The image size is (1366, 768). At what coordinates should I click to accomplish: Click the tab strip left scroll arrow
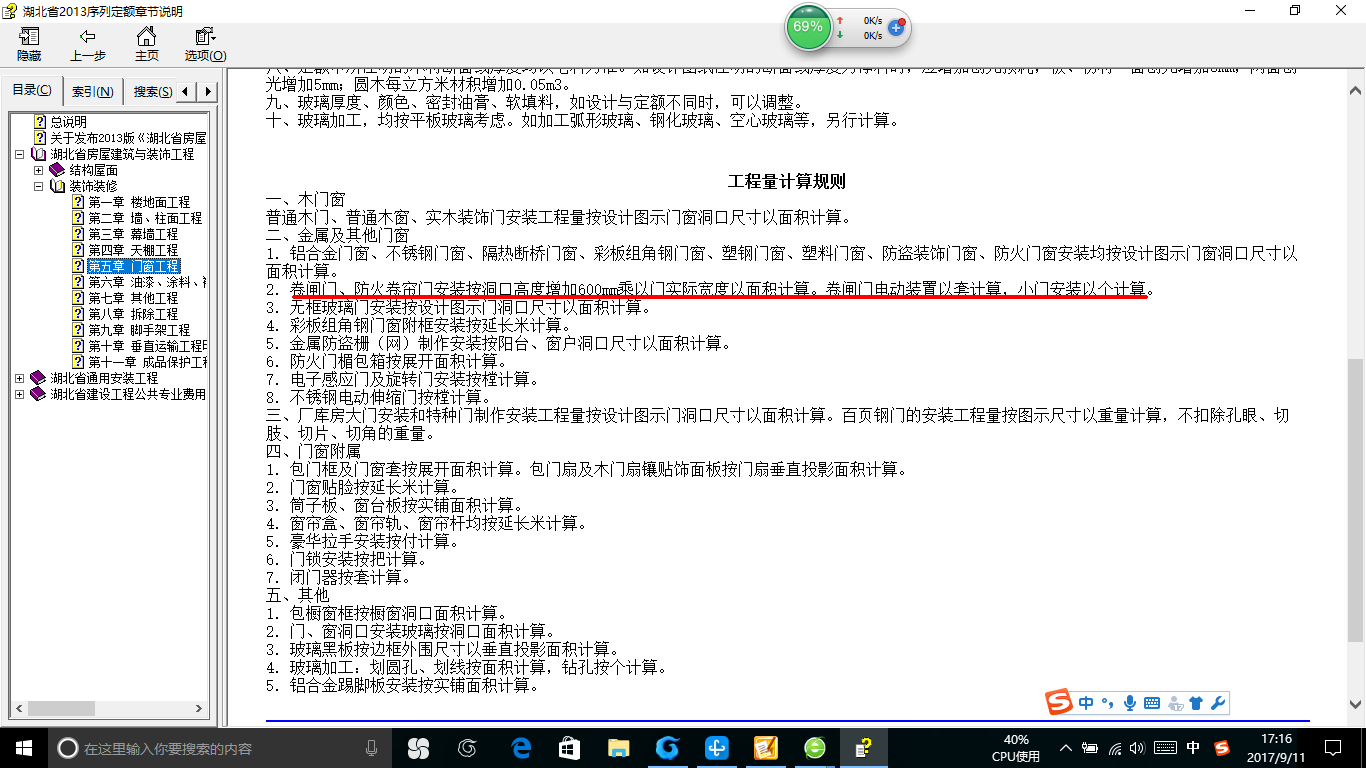(x=187, y=92)
